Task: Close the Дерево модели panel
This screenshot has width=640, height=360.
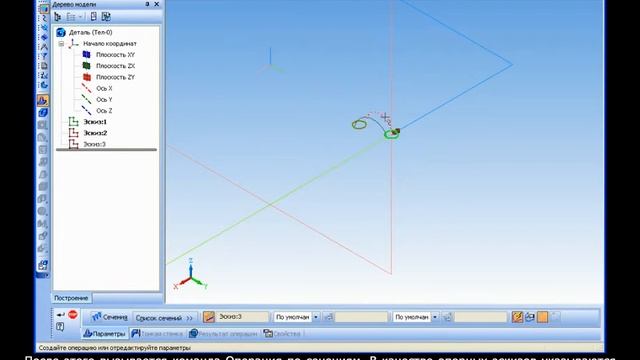Action: coord(156,4)
